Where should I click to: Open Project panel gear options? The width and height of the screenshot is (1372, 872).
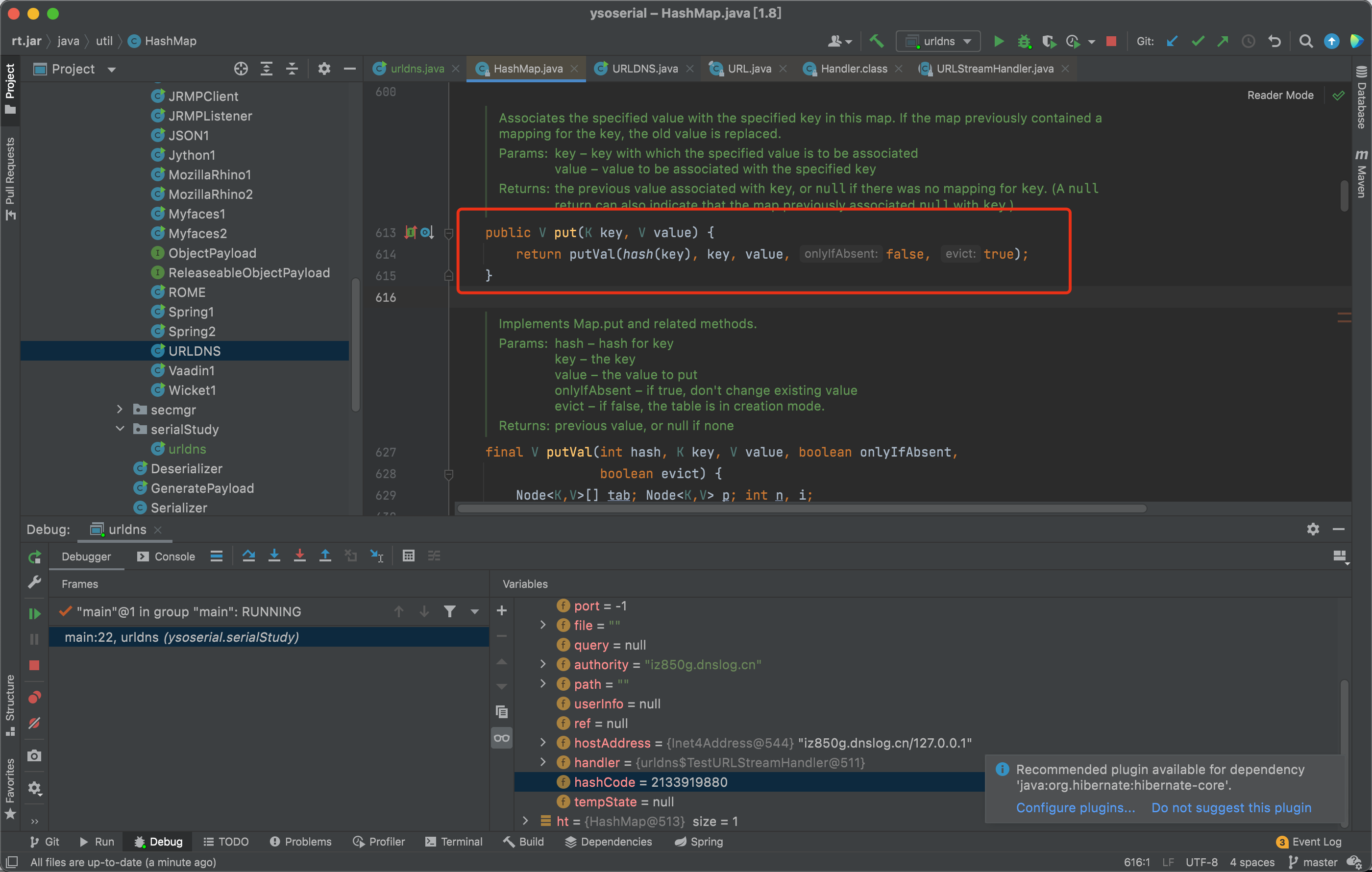[324, 69]
